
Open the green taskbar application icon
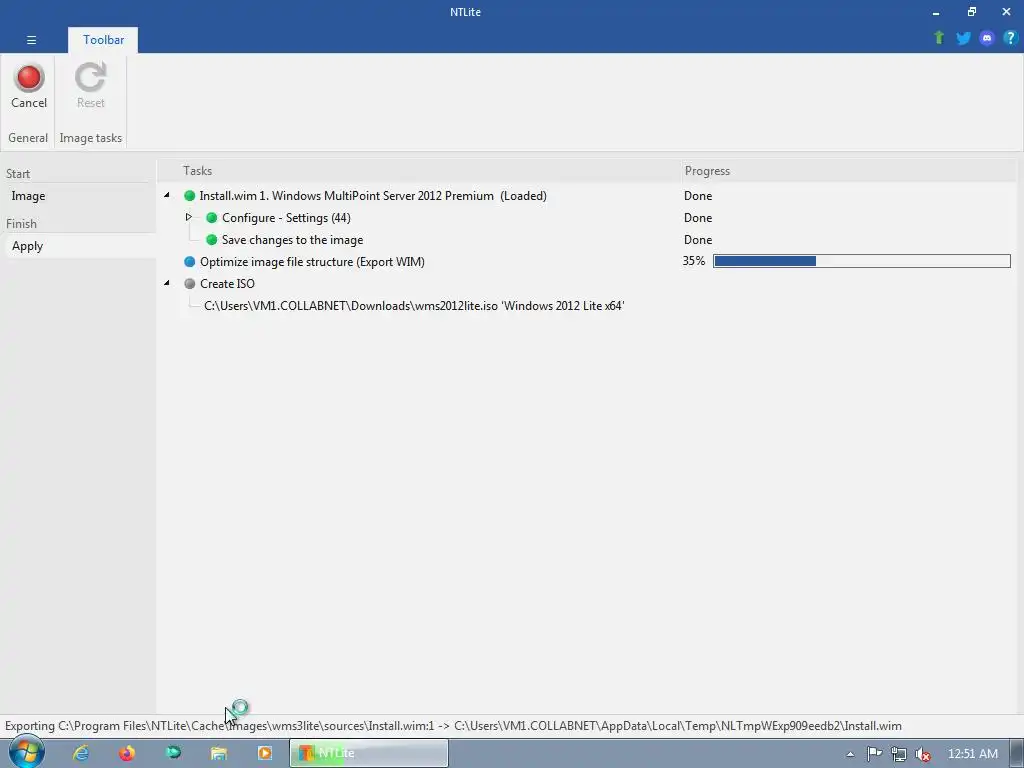173,753
